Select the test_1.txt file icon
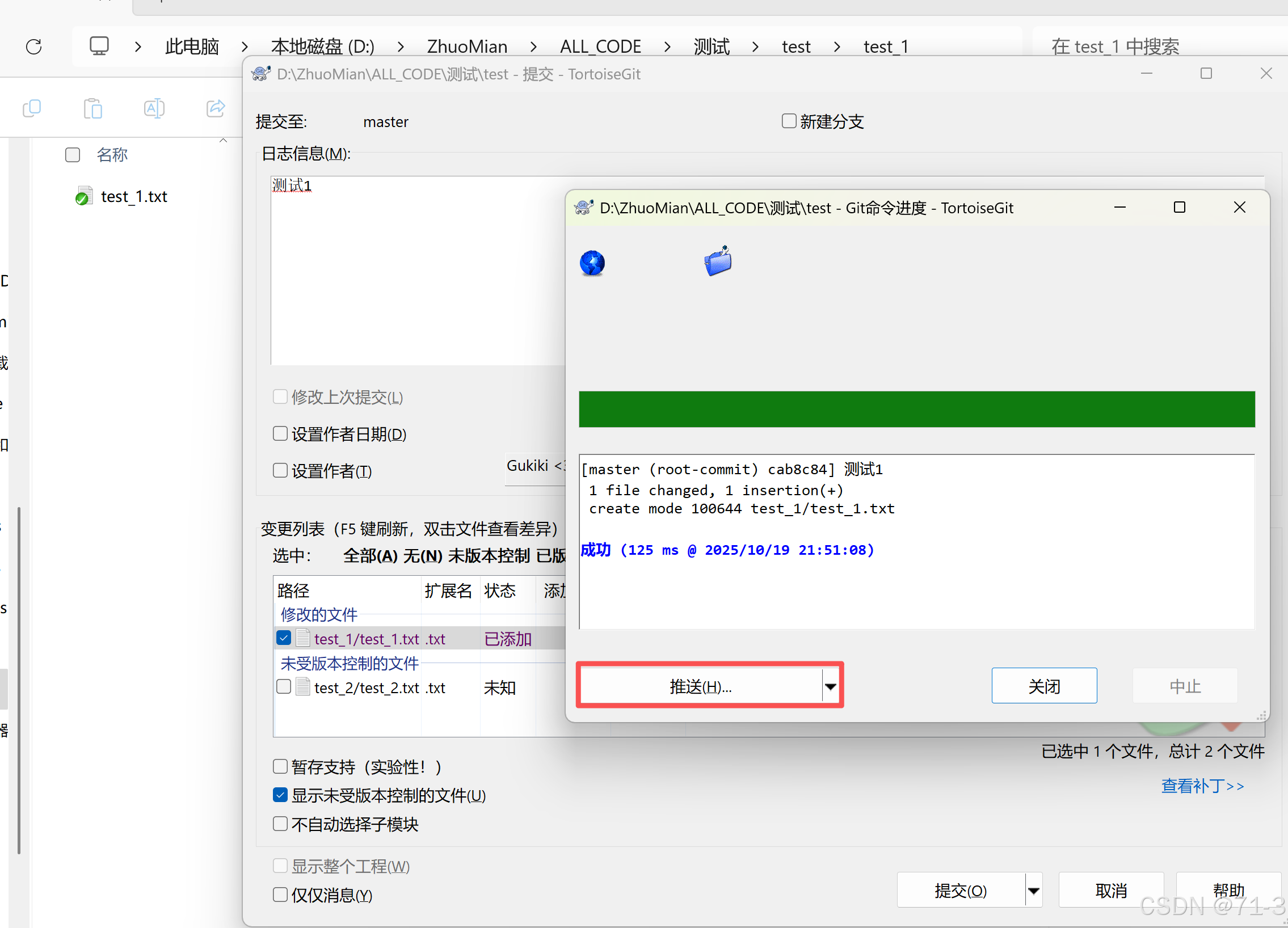Viewport: 1288px width, 928px height. coord(83,196)
